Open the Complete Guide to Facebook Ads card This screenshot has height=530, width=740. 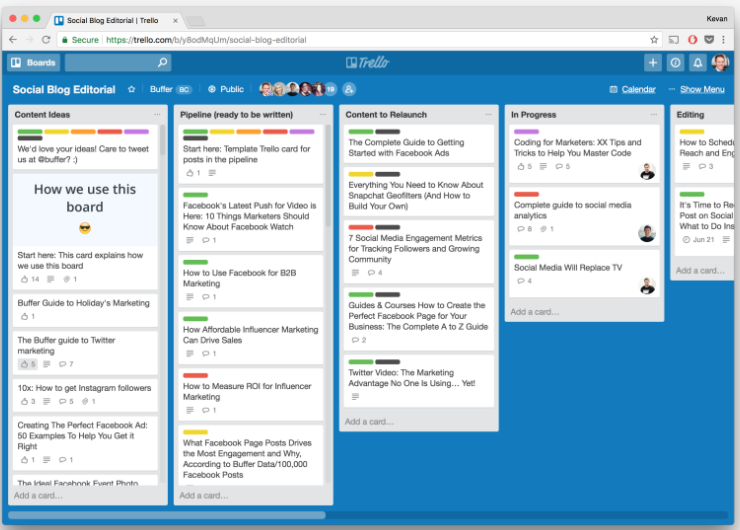[419, 144]
